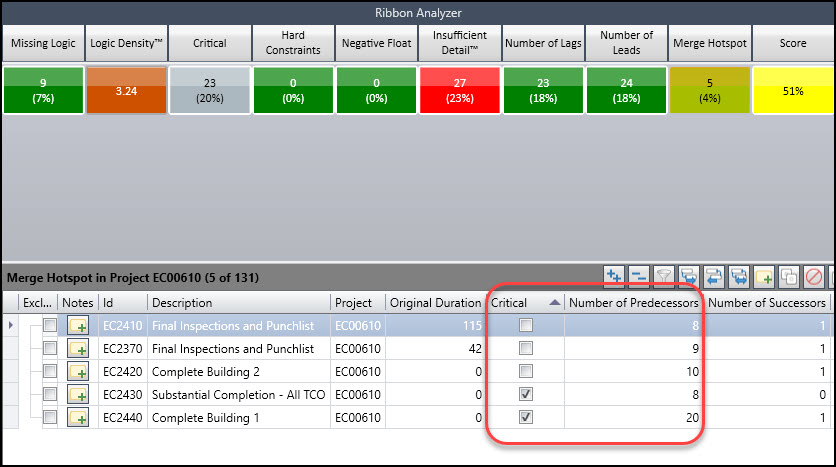Click the Critical column sort arrow
Viewport: 836px width, 467px height.
coord(554,302)
